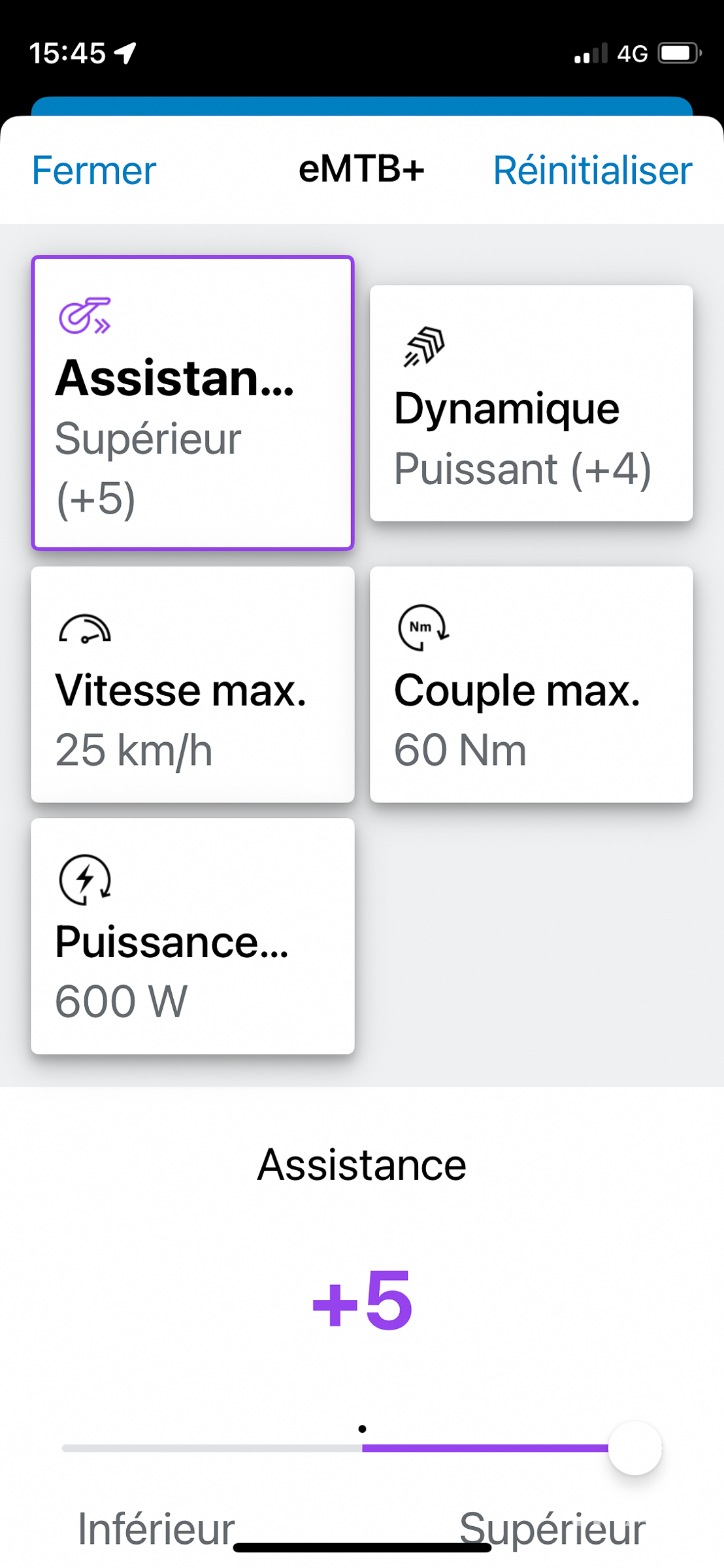Tap the Couple max. Nm torque icon
This screenshot has width=724, height=1568.
point(423,627)
